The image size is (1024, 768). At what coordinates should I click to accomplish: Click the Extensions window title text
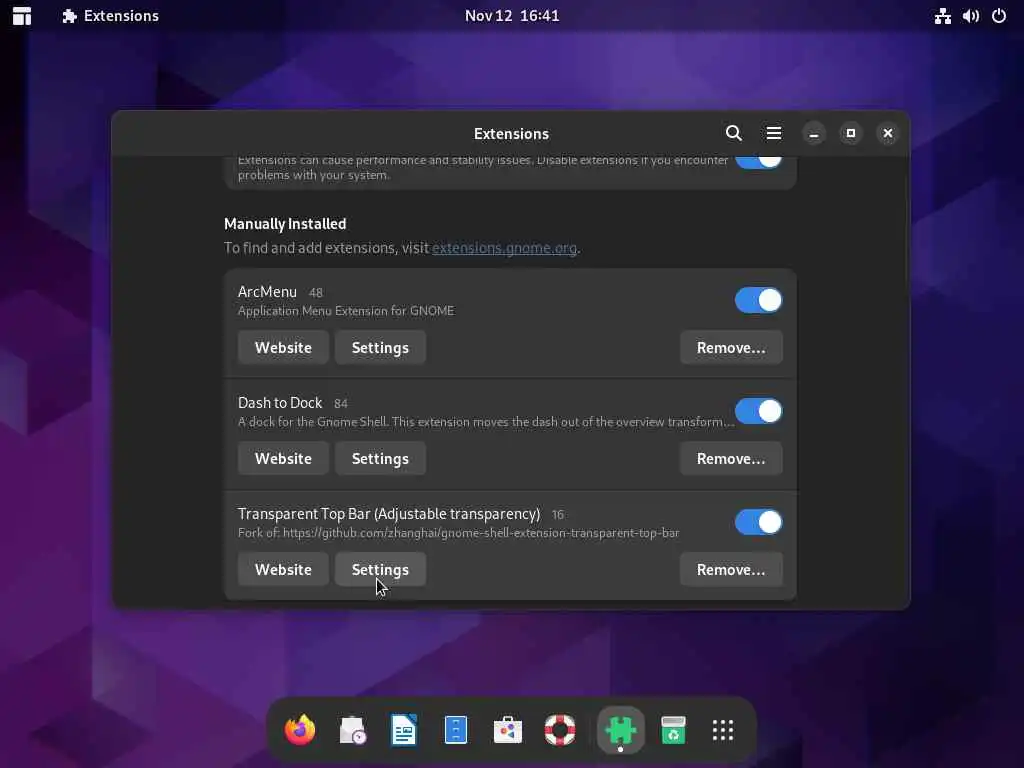tap(511, 134)
